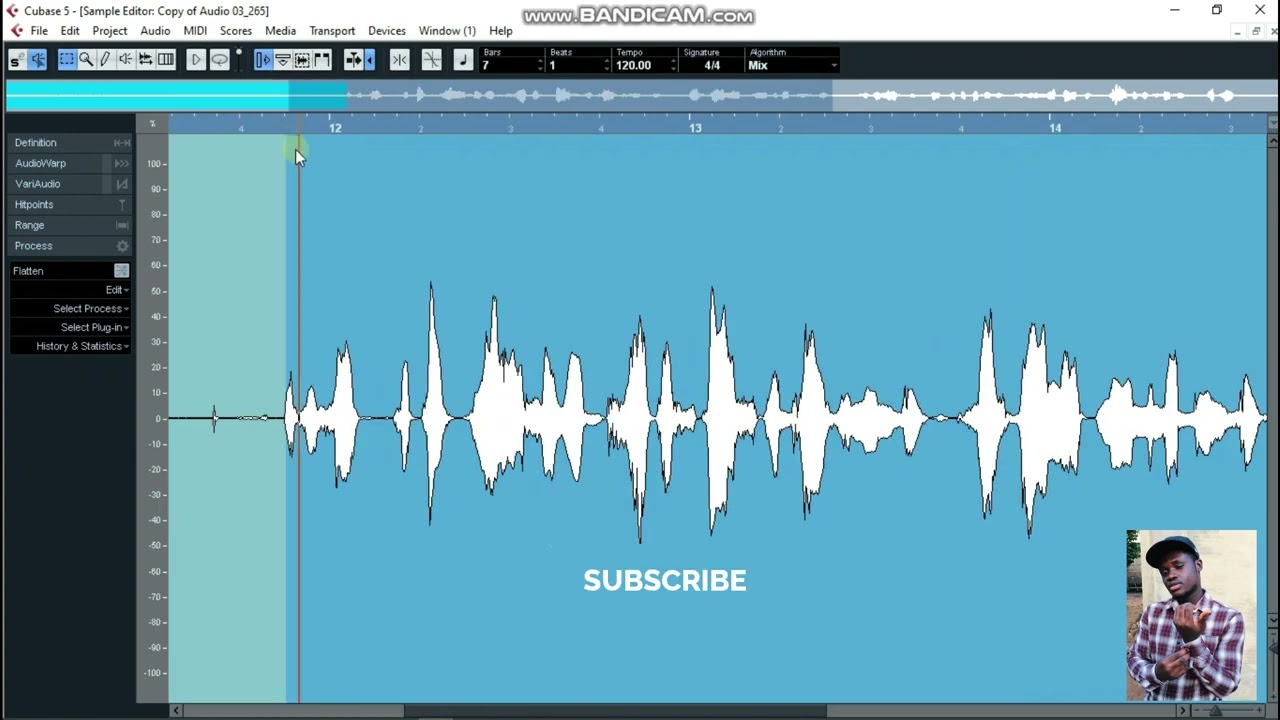Click the Flatten button icon
1280x720 pixels.
tap(121, 271)
